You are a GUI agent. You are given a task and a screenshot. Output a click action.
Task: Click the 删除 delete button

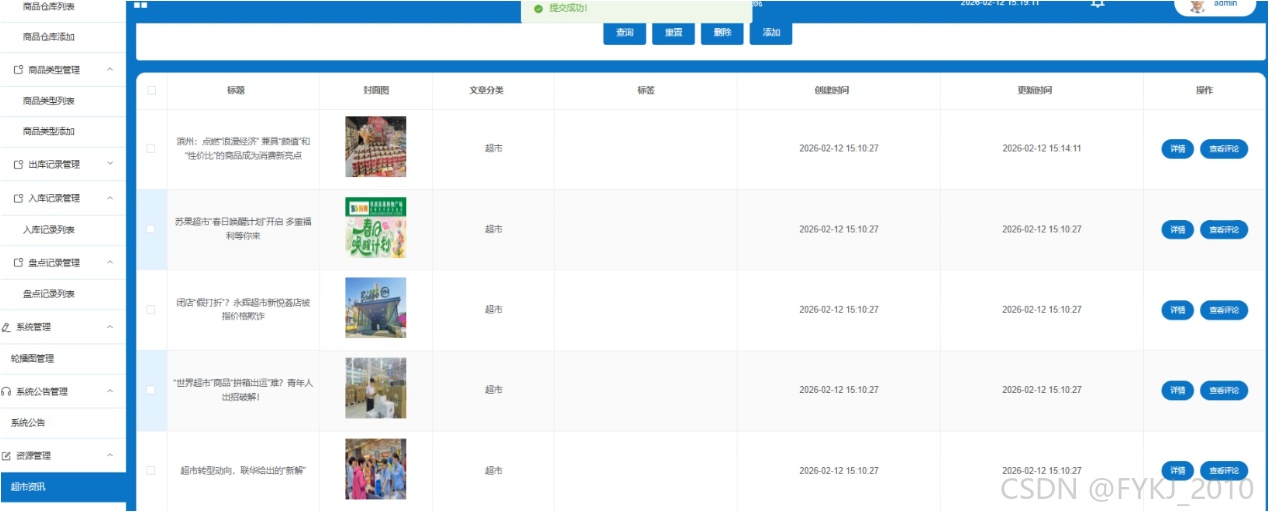pos(722,33)
